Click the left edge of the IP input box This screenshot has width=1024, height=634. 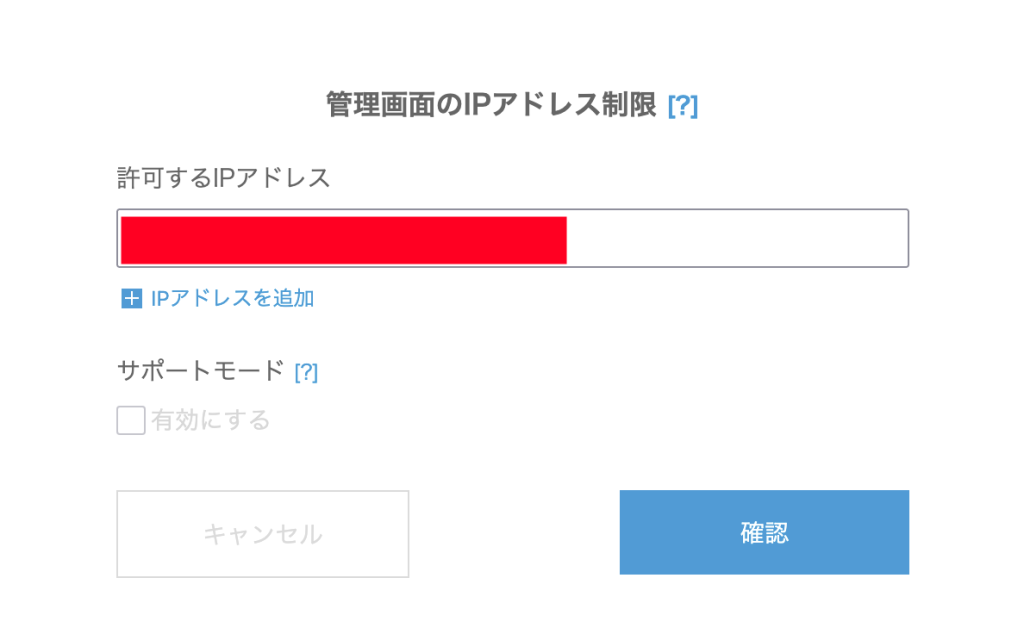click(120, 238)
